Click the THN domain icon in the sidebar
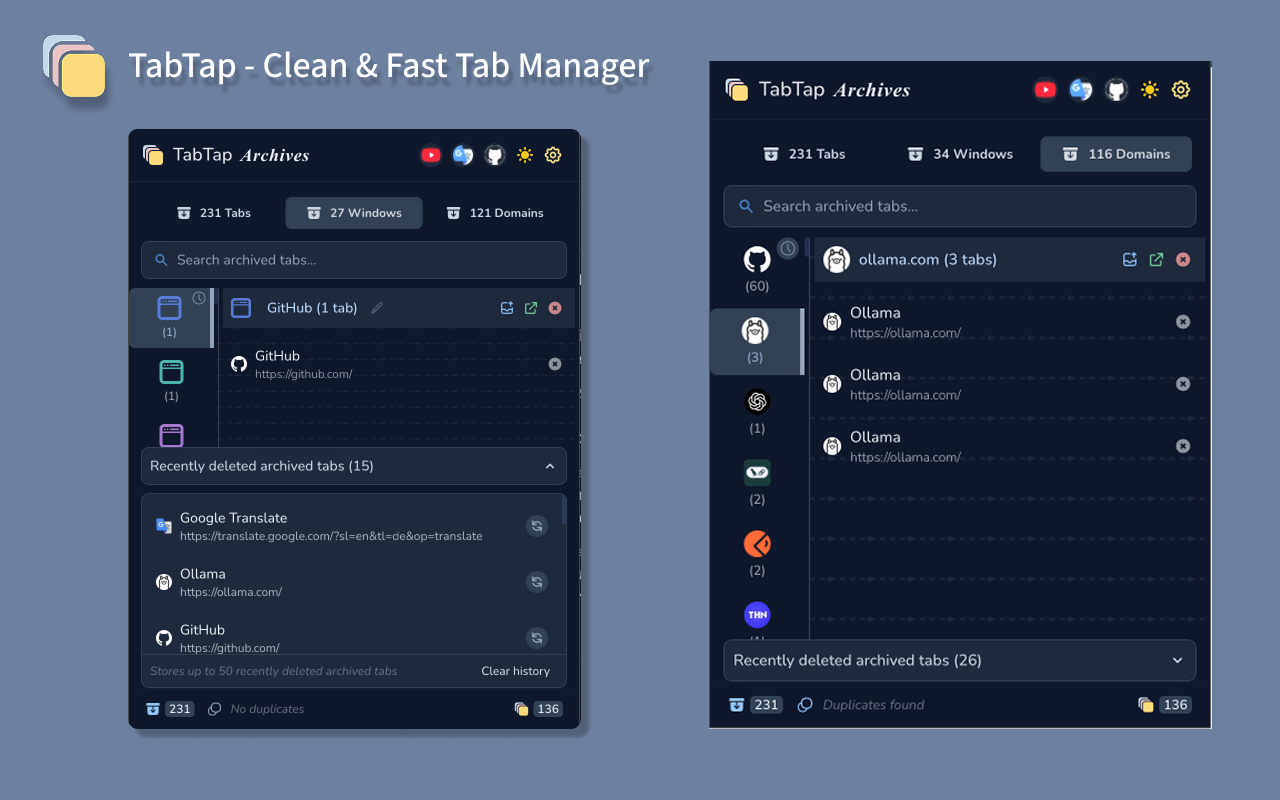 (x=757, y=614)
